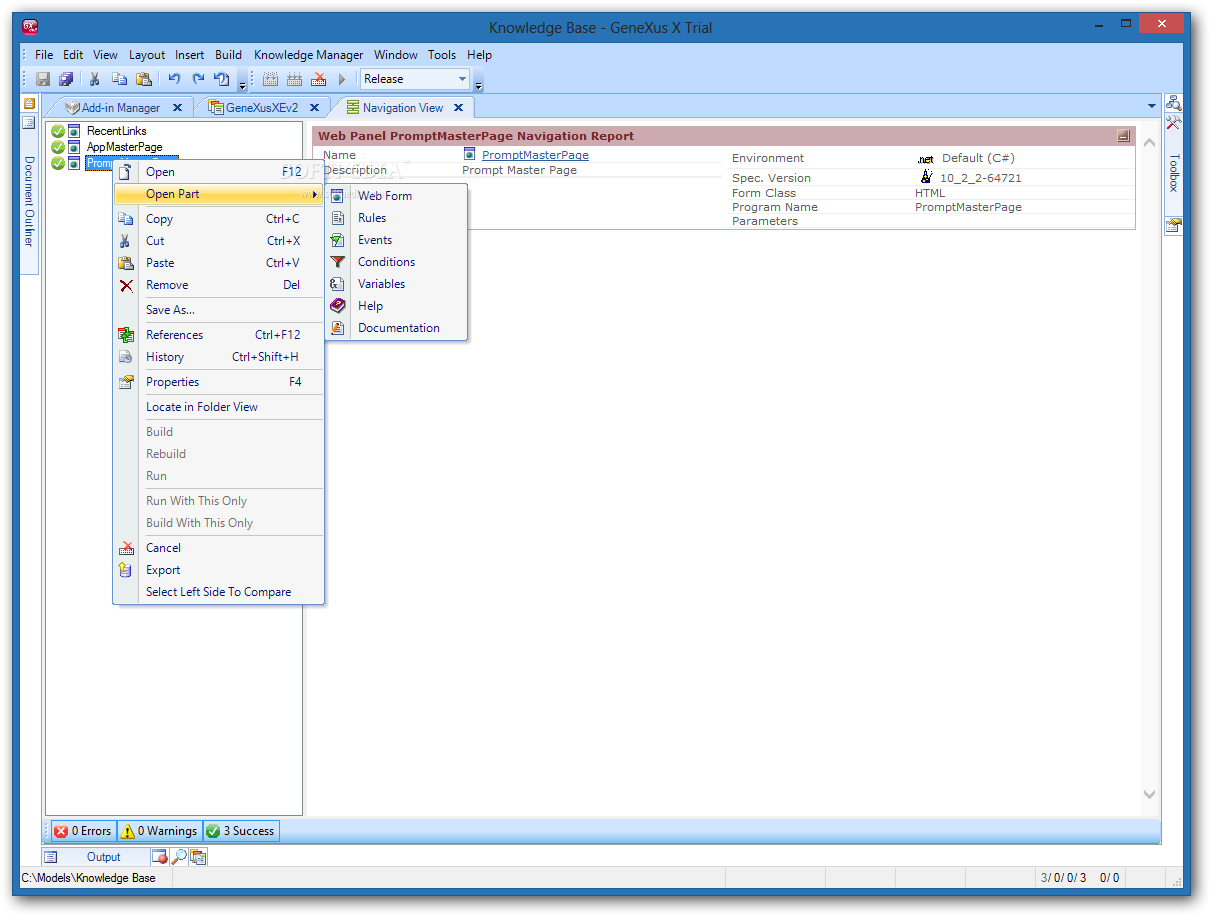Image resolution: width=1211 pixels, height=916 pixels.
Task: Open the File menu
Action: tap(44, 55)
